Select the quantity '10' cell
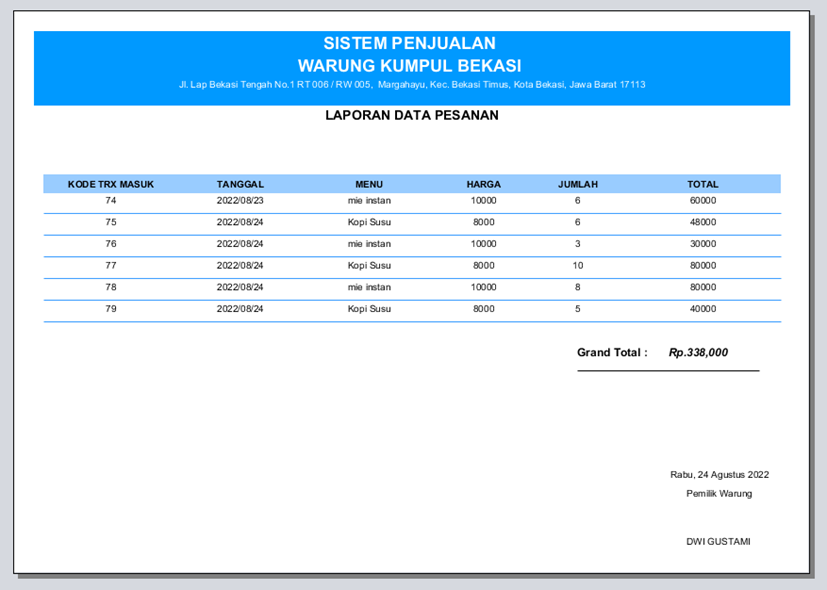The height and width of the screenshot is (590, 827). [x=578, y=265]
